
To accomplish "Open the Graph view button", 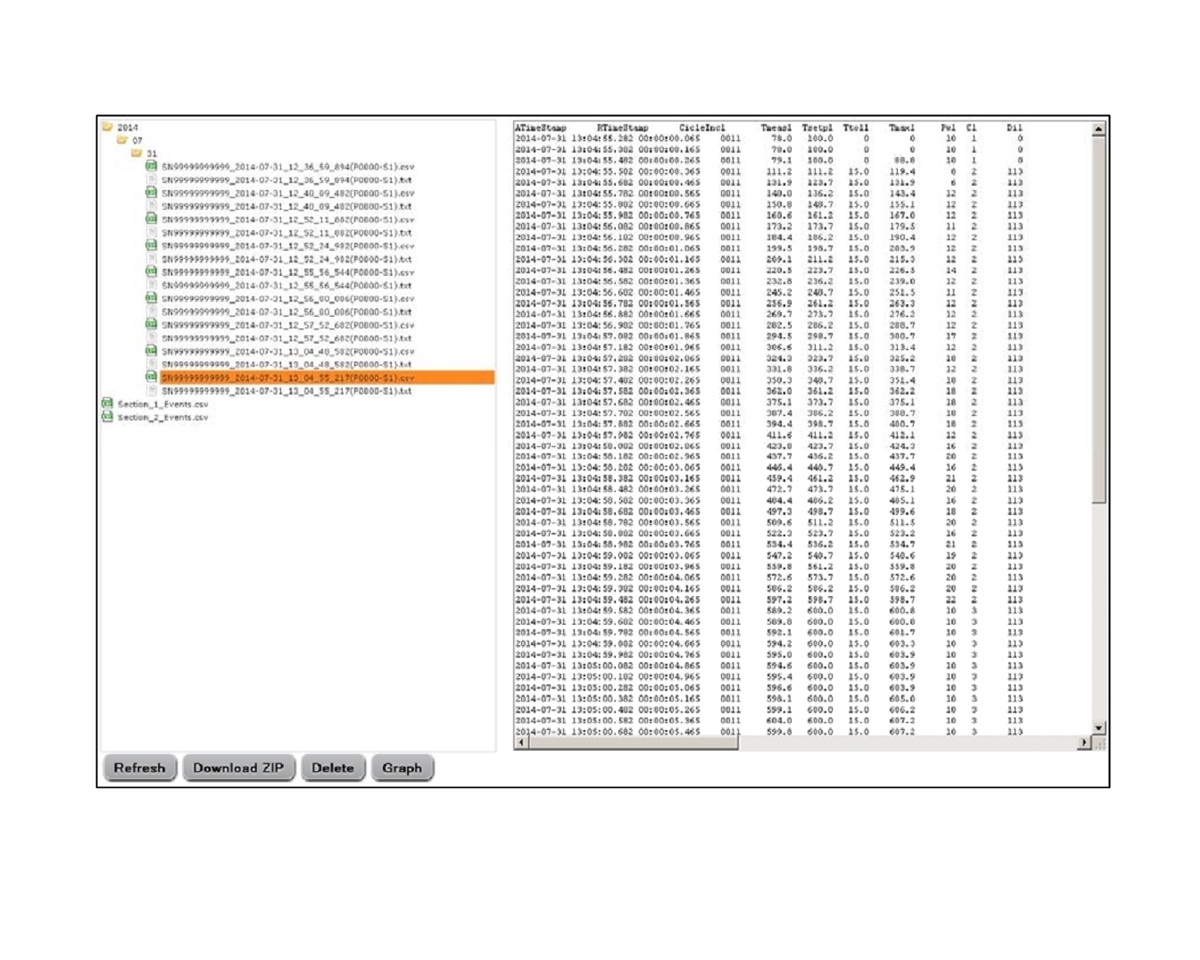I will coord(402,768).
